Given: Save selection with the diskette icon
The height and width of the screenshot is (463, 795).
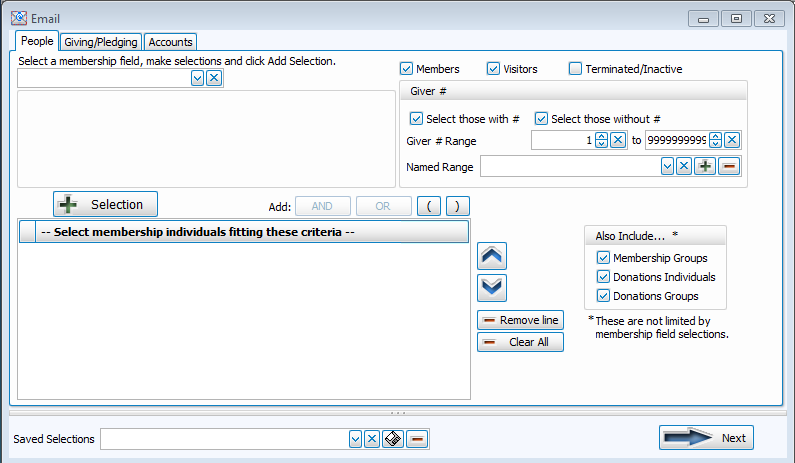Looking at the screenshot, I should point(393,439).
